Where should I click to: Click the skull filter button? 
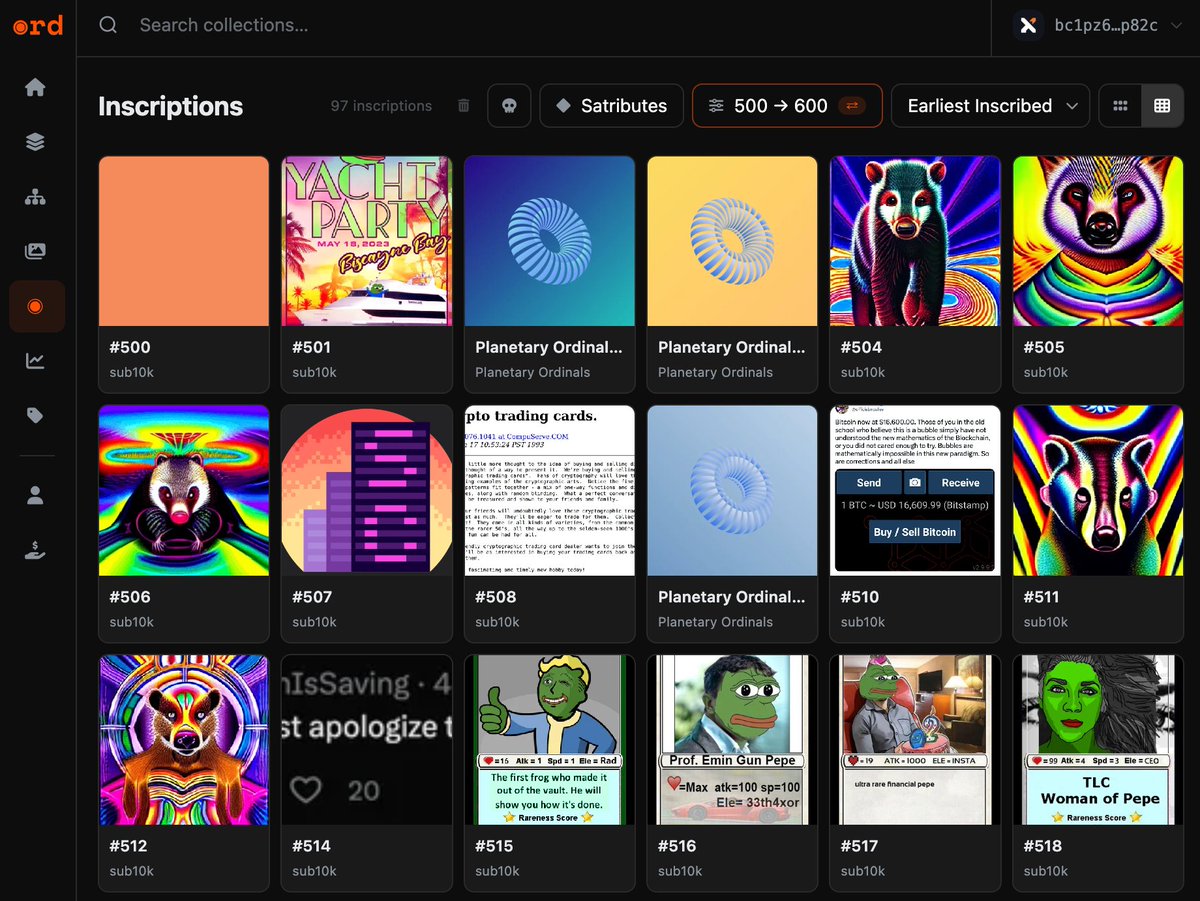[x=509, y=106]
